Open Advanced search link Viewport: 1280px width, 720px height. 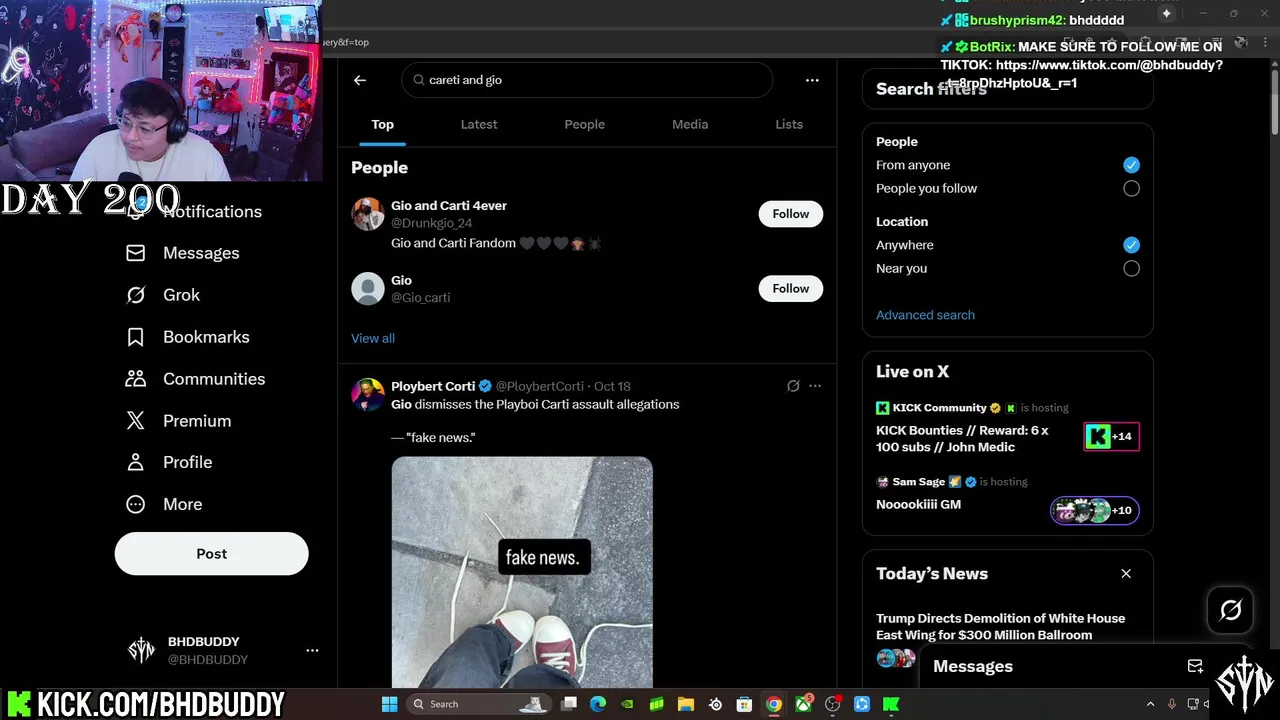coord(925,315)
